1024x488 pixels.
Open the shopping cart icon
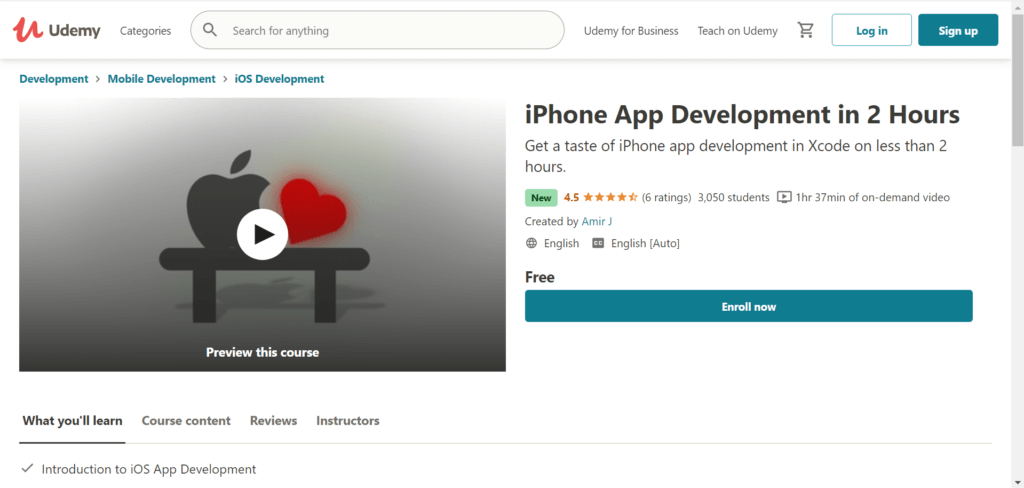pos(805,30)
